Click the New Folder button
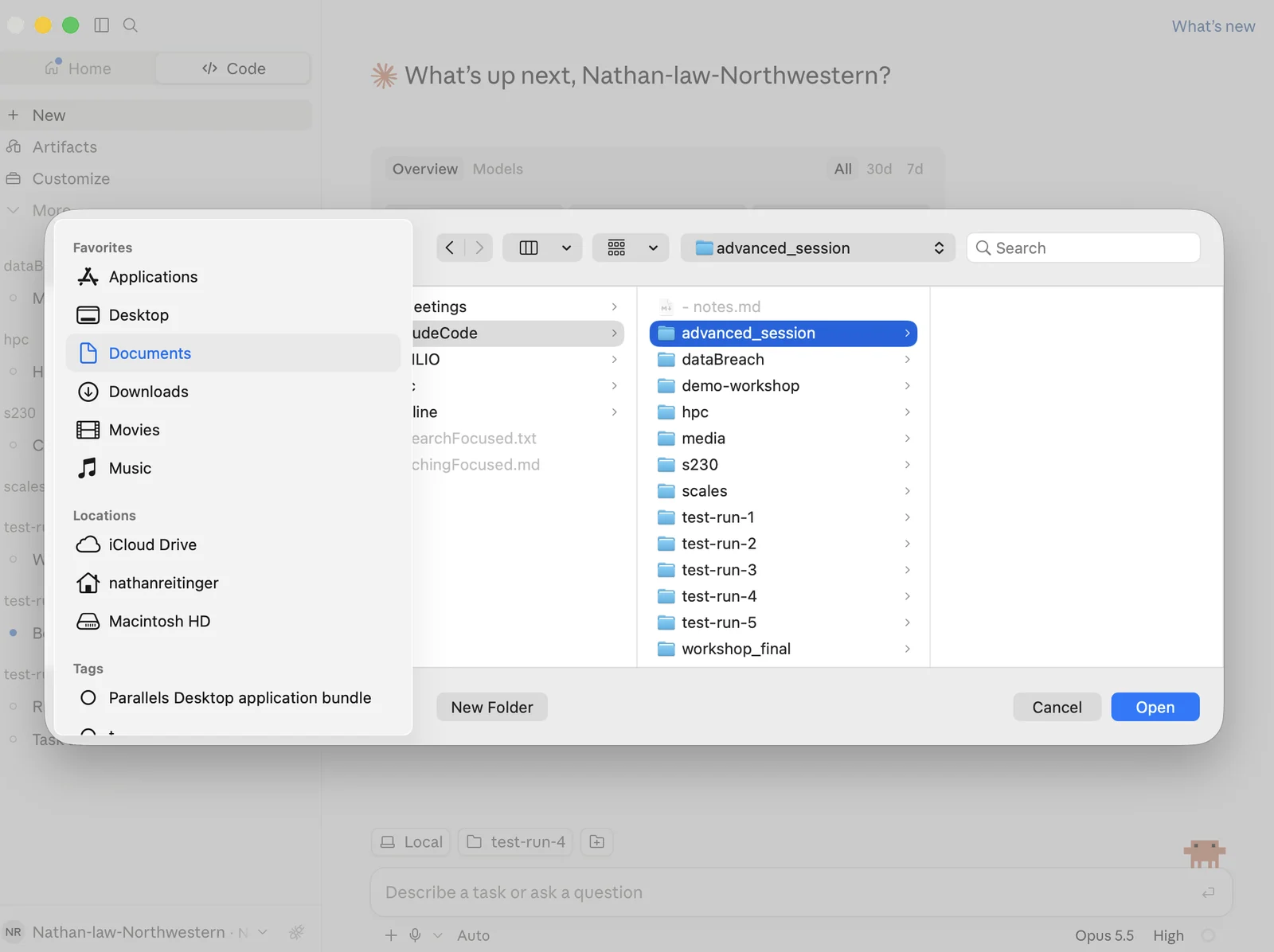The width and height of the screenshot is (1274, 952). pos(492,707)
